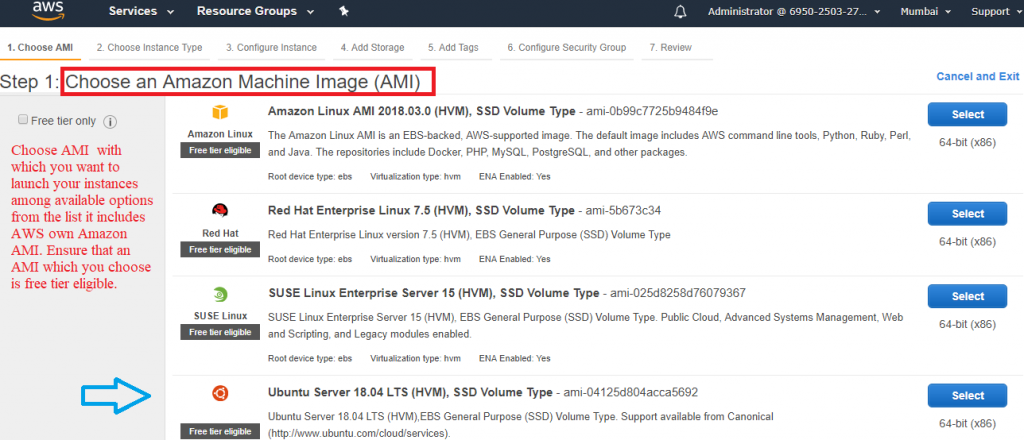Click AMI ID ami-0b99c7725b9484f9e
This screenshot has height=440, width=1024.
coord(653,111)
